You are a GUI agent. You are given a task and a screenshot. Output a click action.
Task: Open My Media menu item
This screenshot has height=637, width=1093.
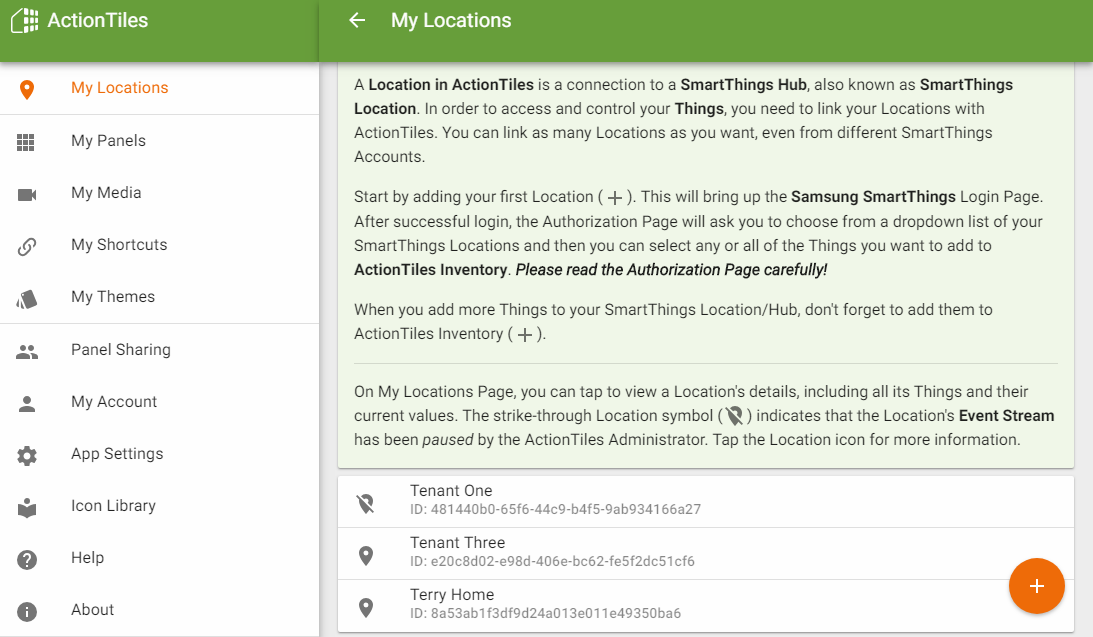160,193
